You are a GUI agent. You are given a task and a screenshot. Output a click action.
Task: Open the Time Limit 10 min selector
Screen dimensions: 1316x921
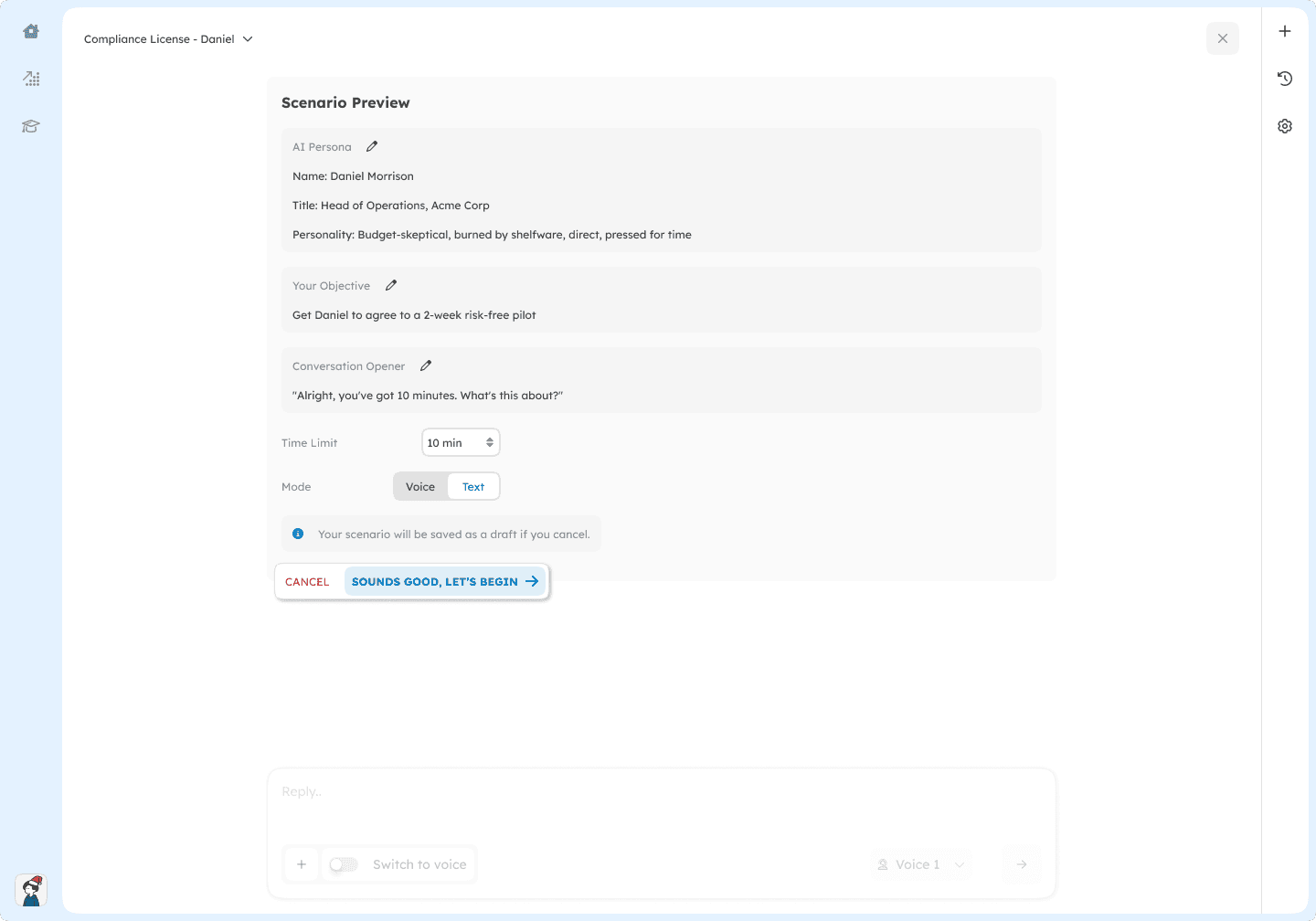pyautogui.click(x=461, y=442)
